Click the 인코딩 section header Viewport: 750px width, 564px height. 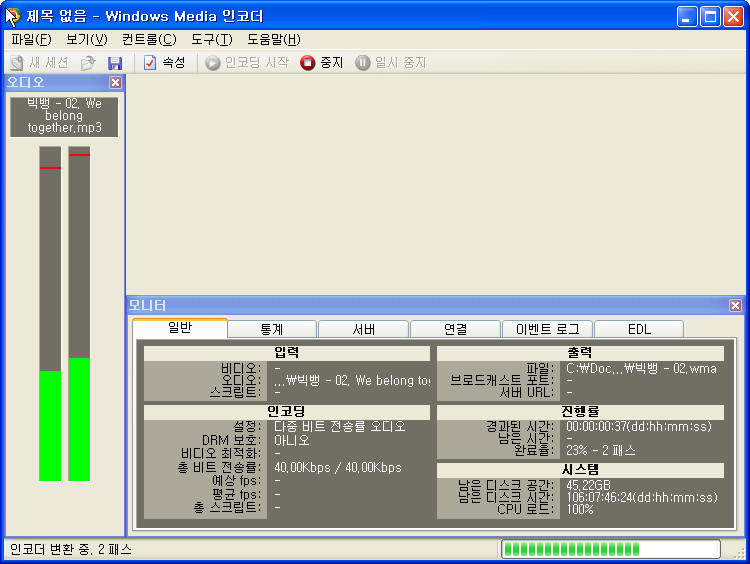(287, 412)
